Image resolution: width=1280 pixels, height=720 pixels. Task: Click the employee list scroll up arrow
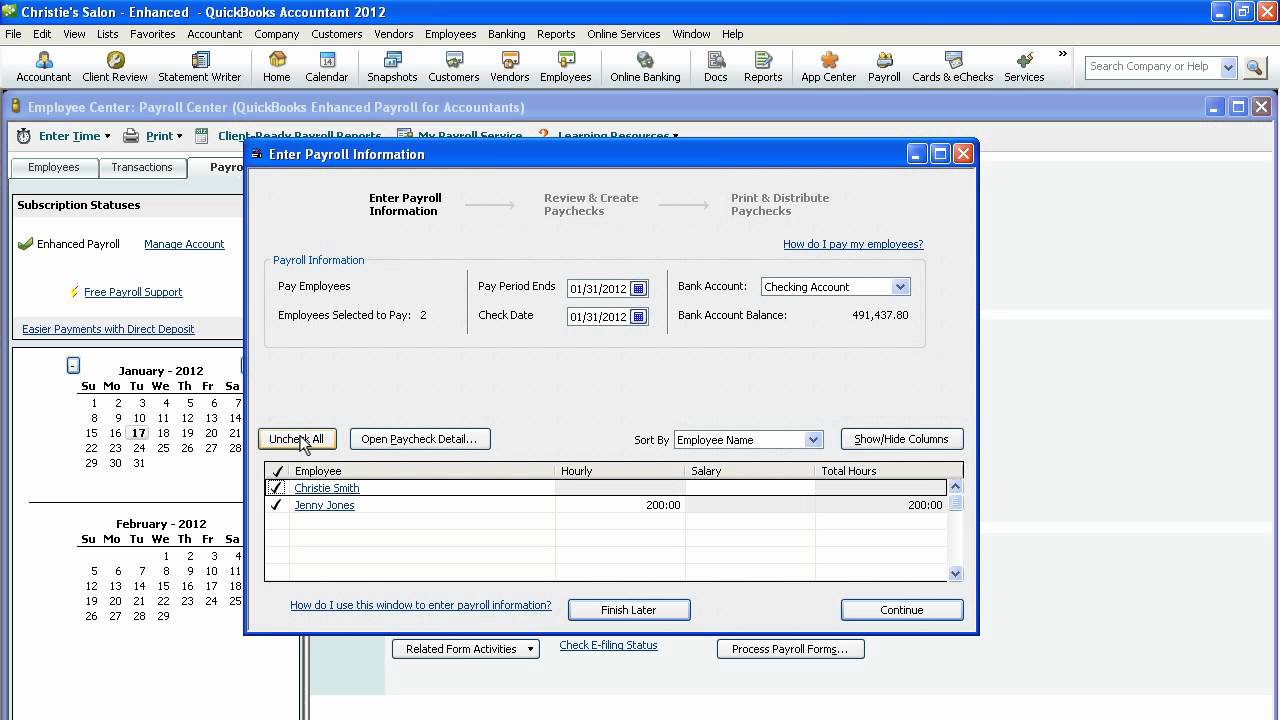click(x=955, y=487)
